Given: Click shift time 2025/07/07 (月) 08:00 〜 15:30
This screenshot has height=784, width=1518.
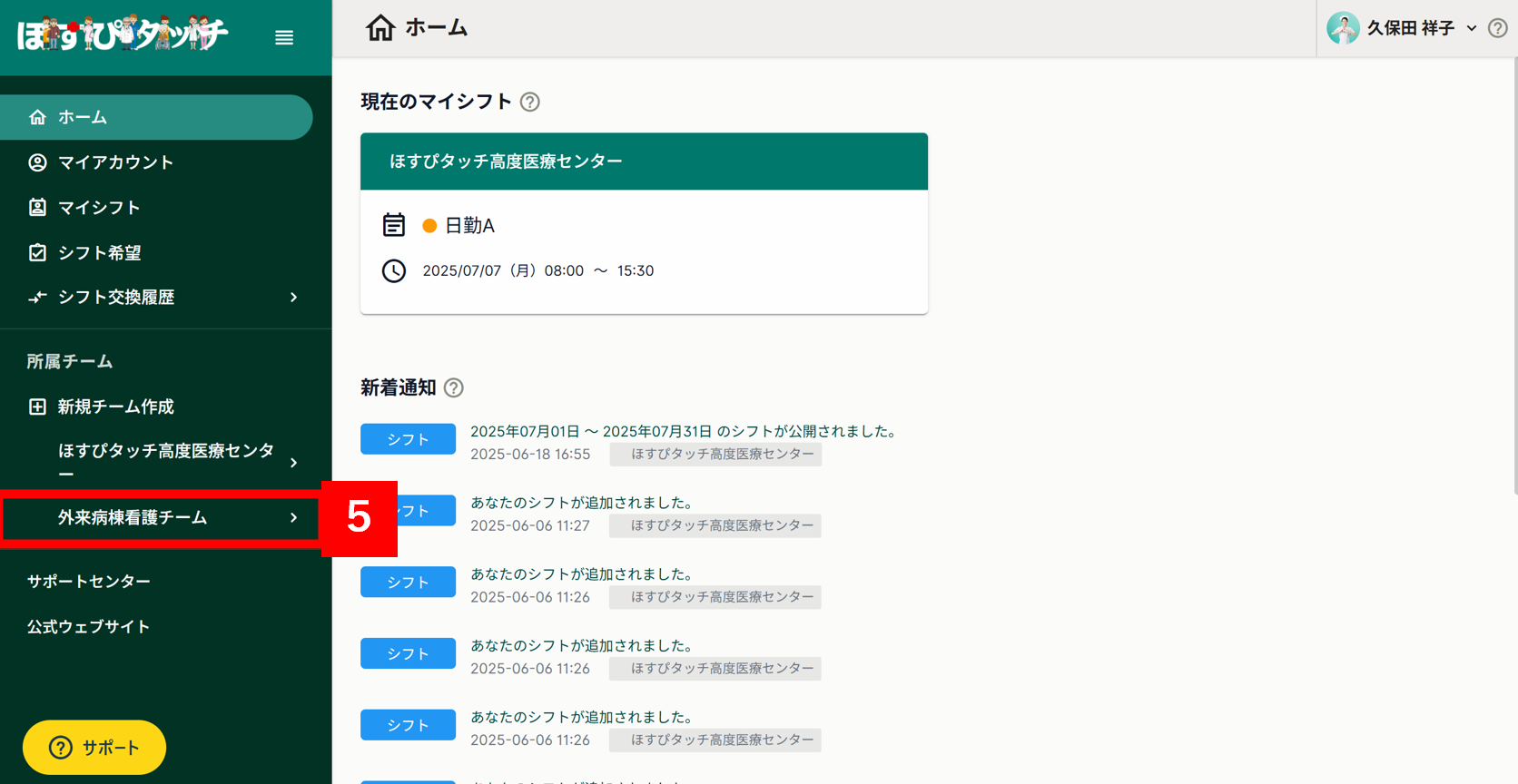Looking at the screenshot, I should [x=537, y=270].
